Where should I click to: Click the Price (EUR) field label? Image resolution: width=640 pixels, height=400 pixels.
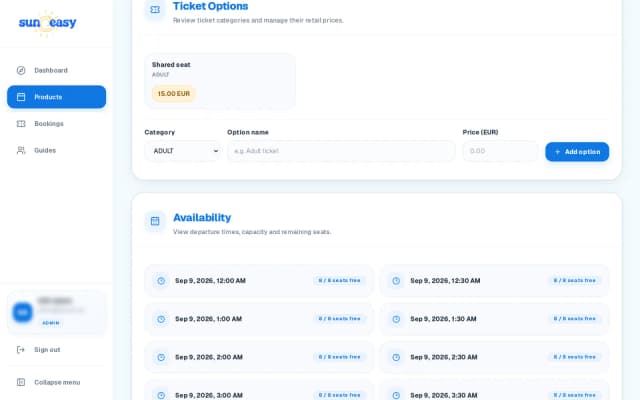(x=480, y=132)
